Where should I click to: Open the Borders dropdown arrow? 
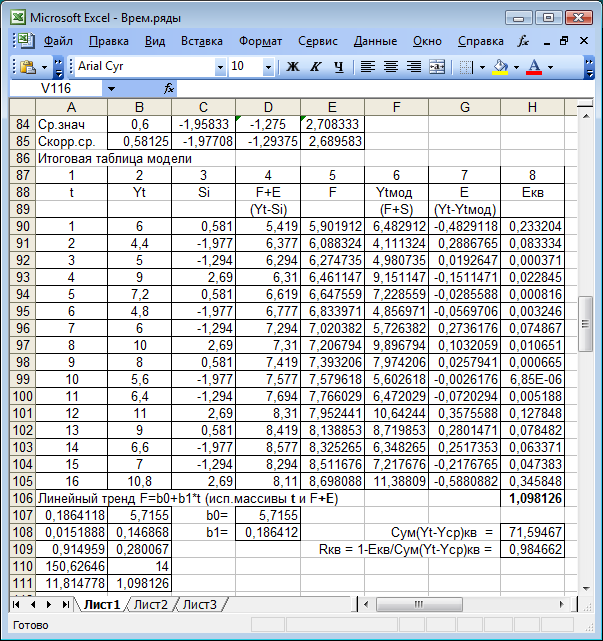tap(482, 67)
